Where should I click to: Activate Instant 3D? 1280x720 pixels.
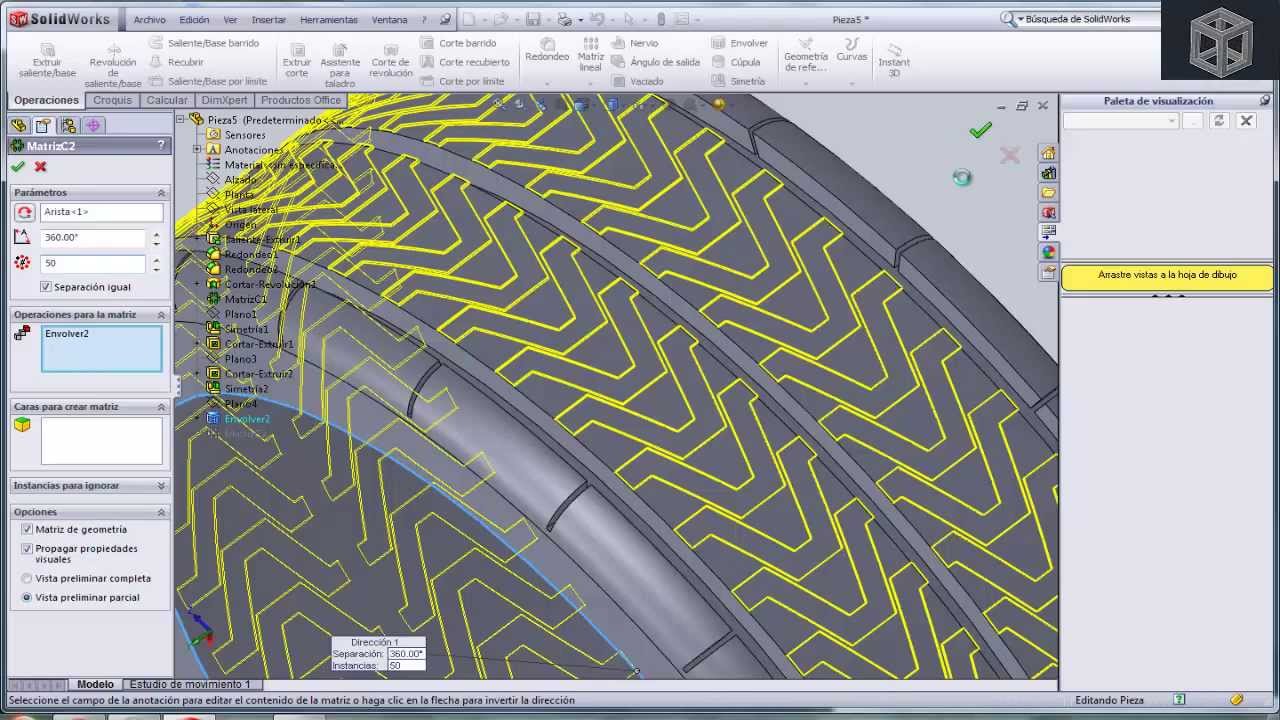(894, 60)
